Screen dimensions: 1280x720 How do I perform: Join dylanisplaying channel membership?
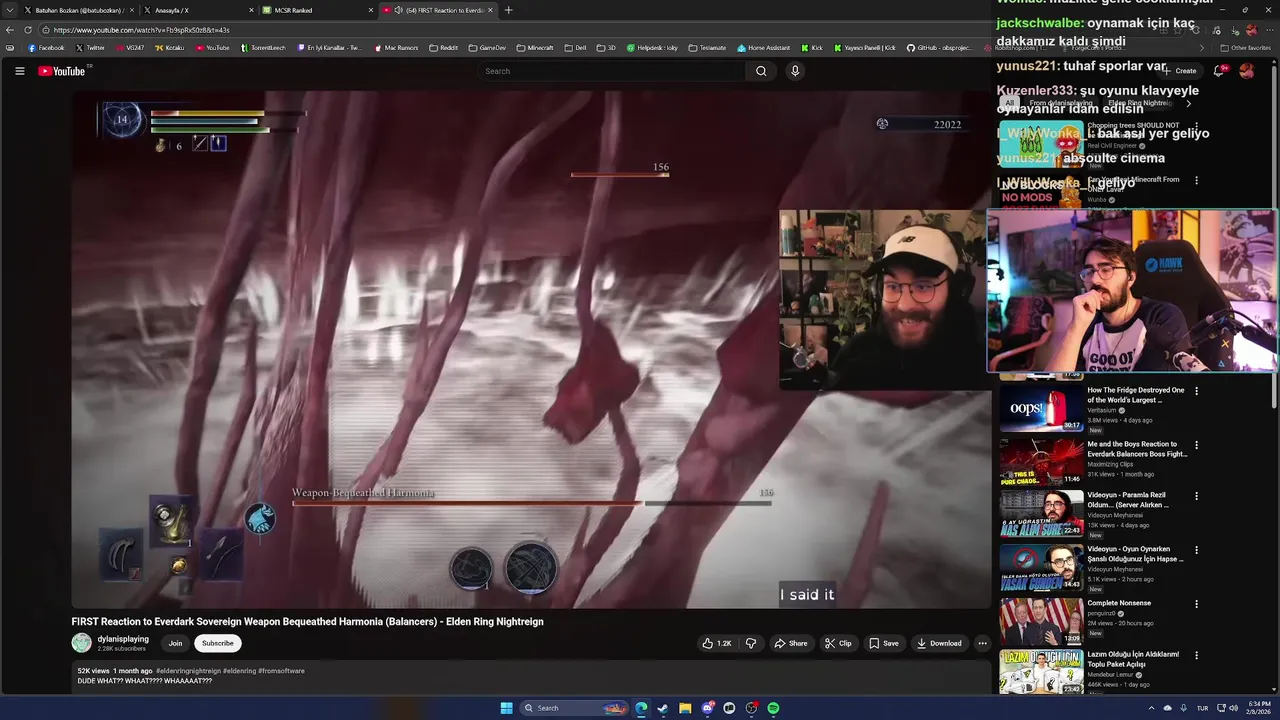[175, 643]
